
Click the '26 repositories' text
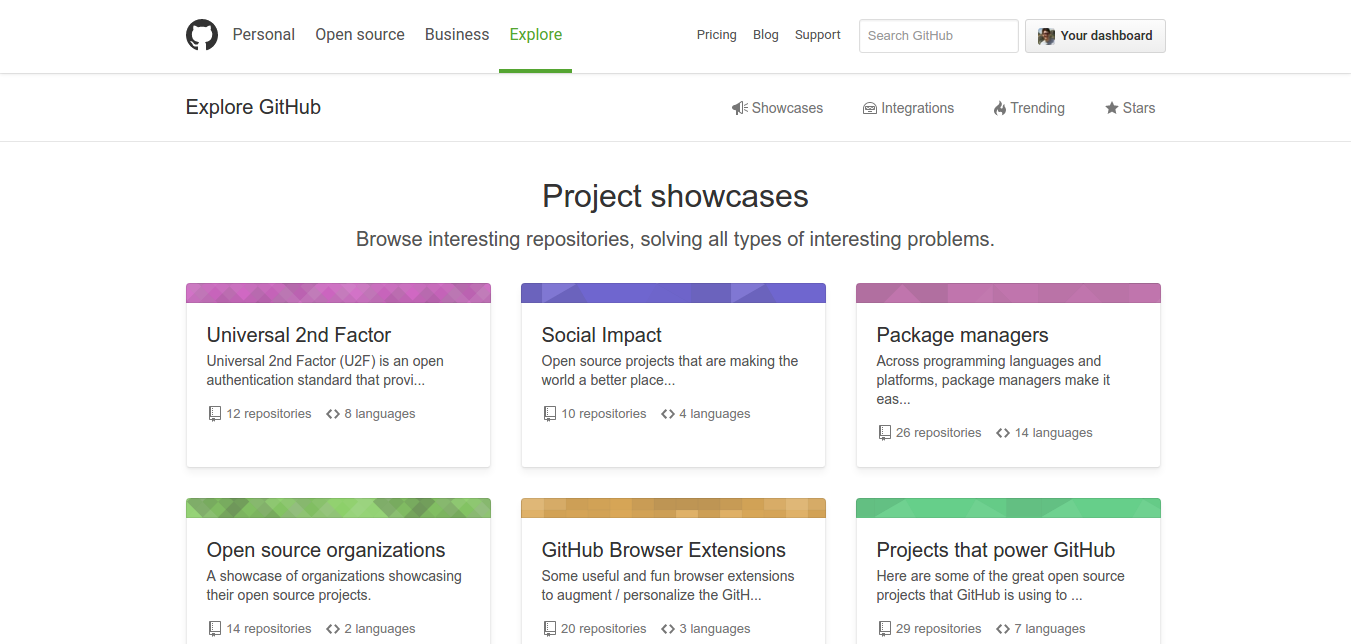tap(939, 433)
